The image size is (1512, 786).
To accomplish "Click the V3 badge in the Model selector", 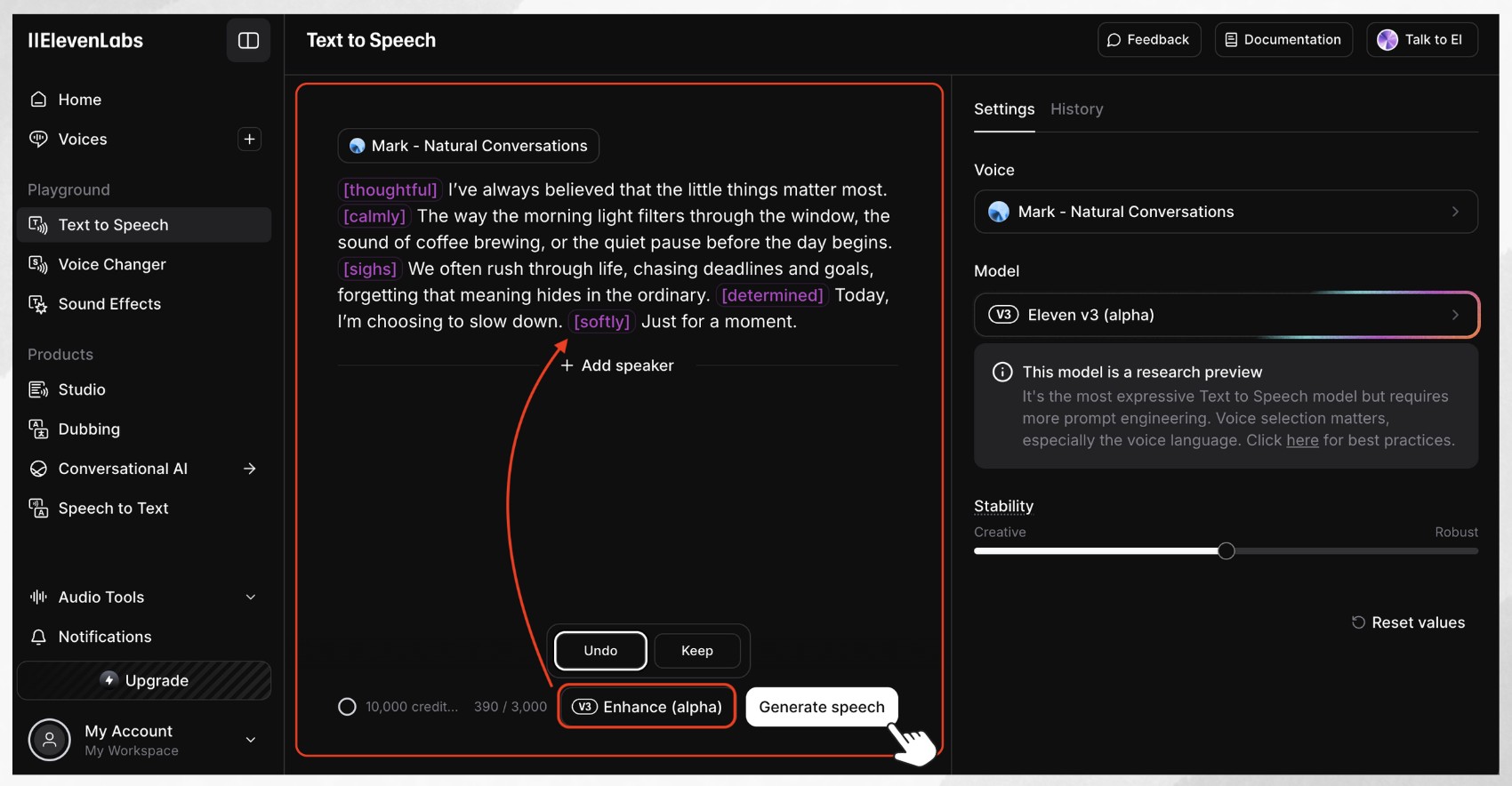I will [x=1003, y=315].
